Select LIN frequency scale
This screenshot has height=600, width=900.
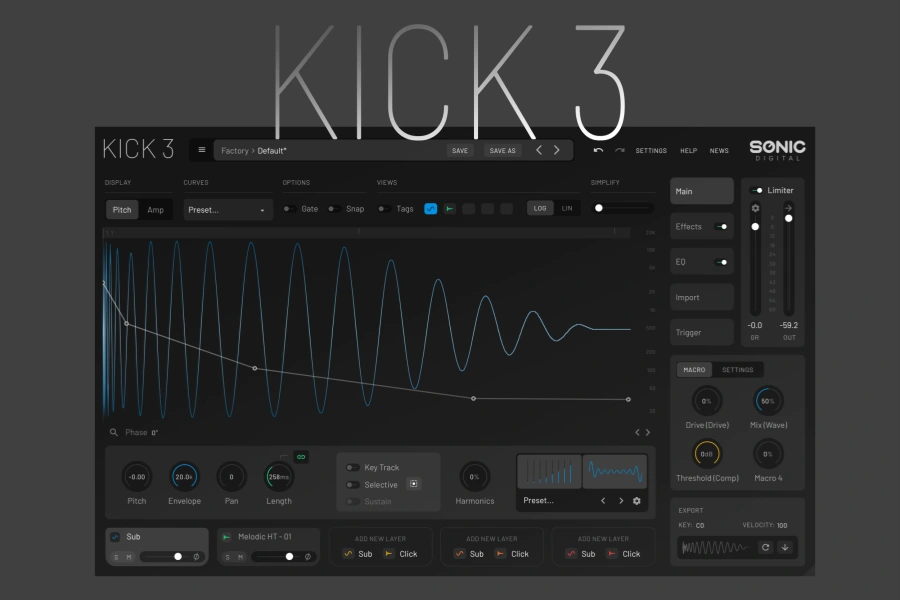(567, 208)
